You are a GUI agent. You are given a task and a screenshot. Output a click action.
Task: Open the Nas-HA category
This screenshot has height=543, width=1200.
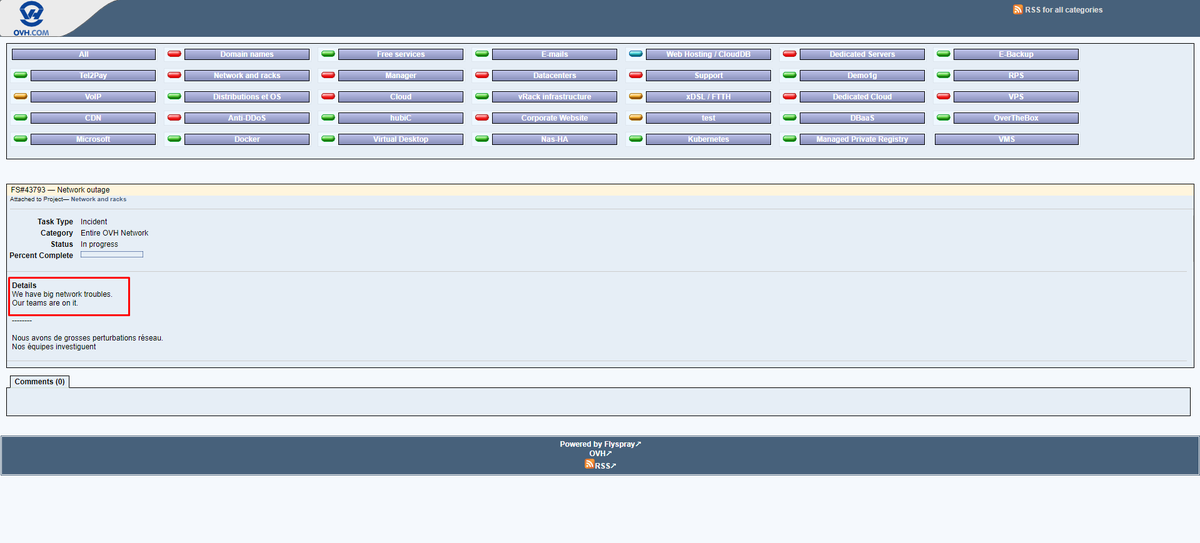pyautogui.click(x=555, y=139)
